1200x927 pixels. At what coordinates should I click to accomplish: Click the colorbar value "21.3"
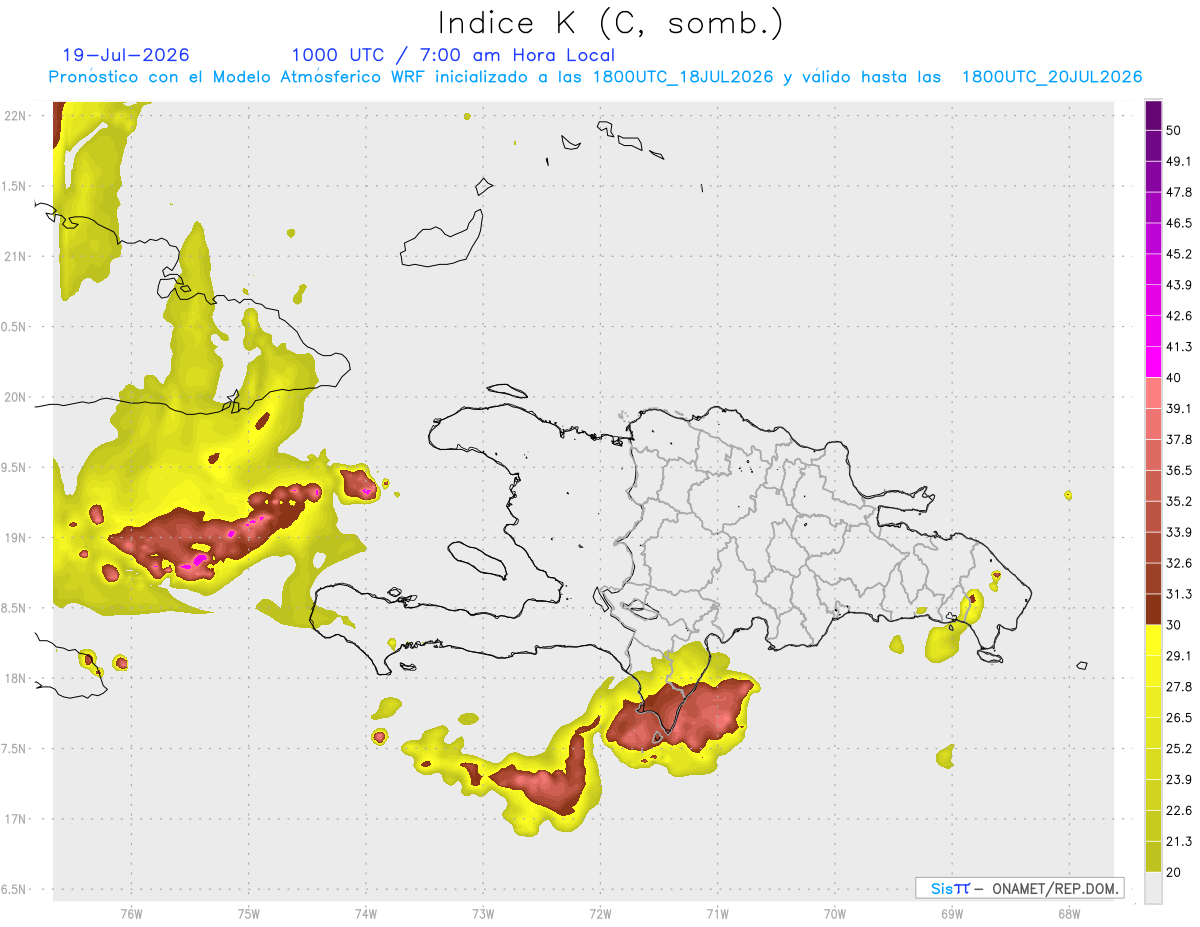(1180, 842)
